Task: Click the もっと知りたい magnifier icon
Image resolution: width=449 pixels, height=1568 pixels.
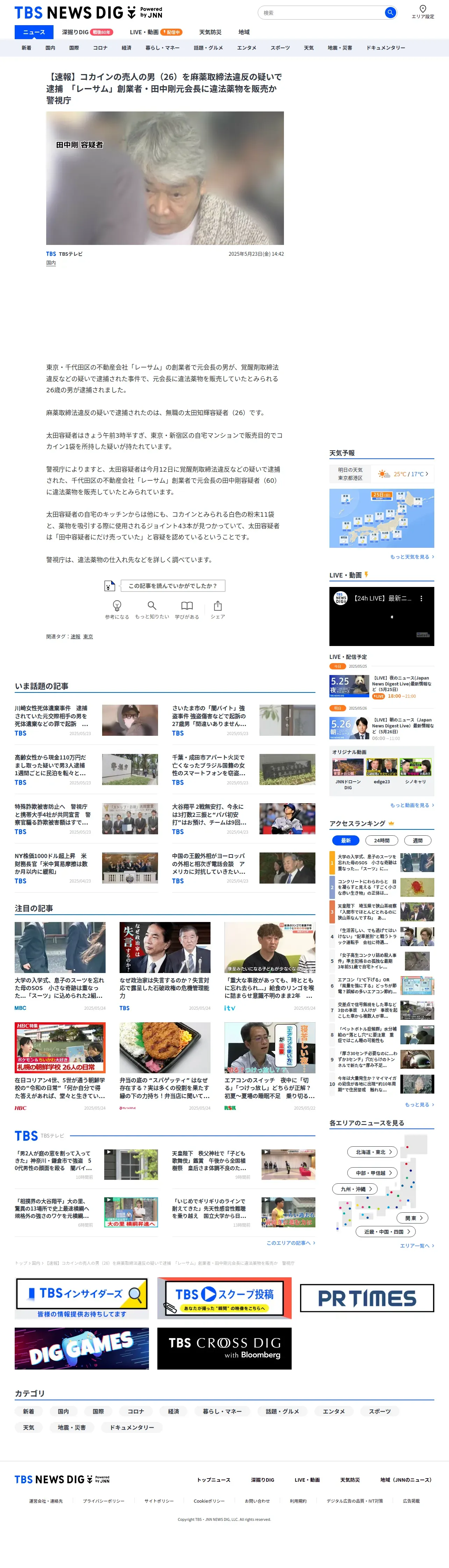Action: click(x=152, y=605)
